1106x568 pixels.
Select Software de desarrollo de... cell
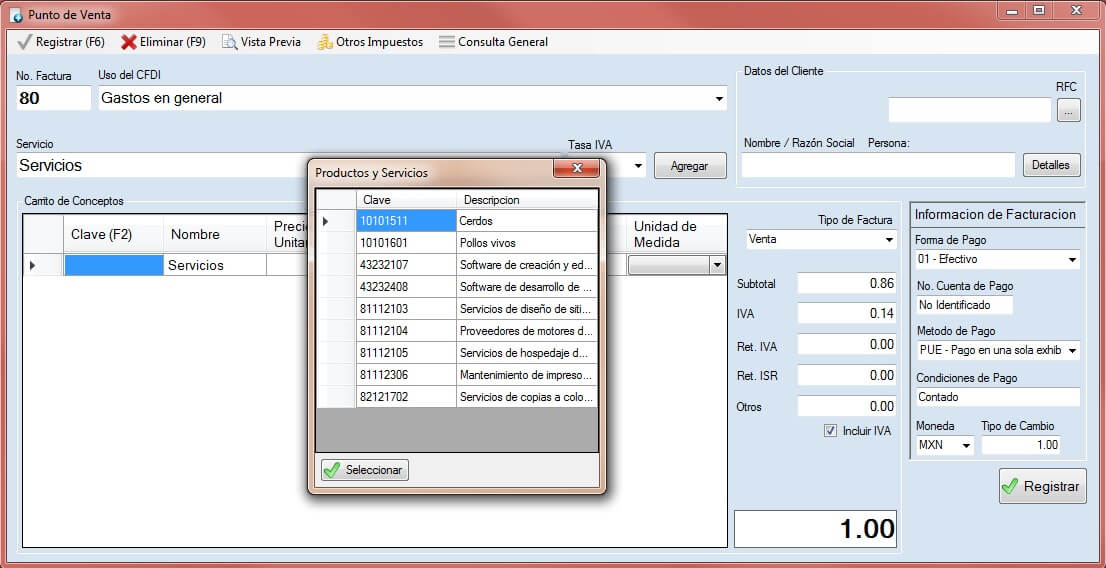tap(527, 286)
